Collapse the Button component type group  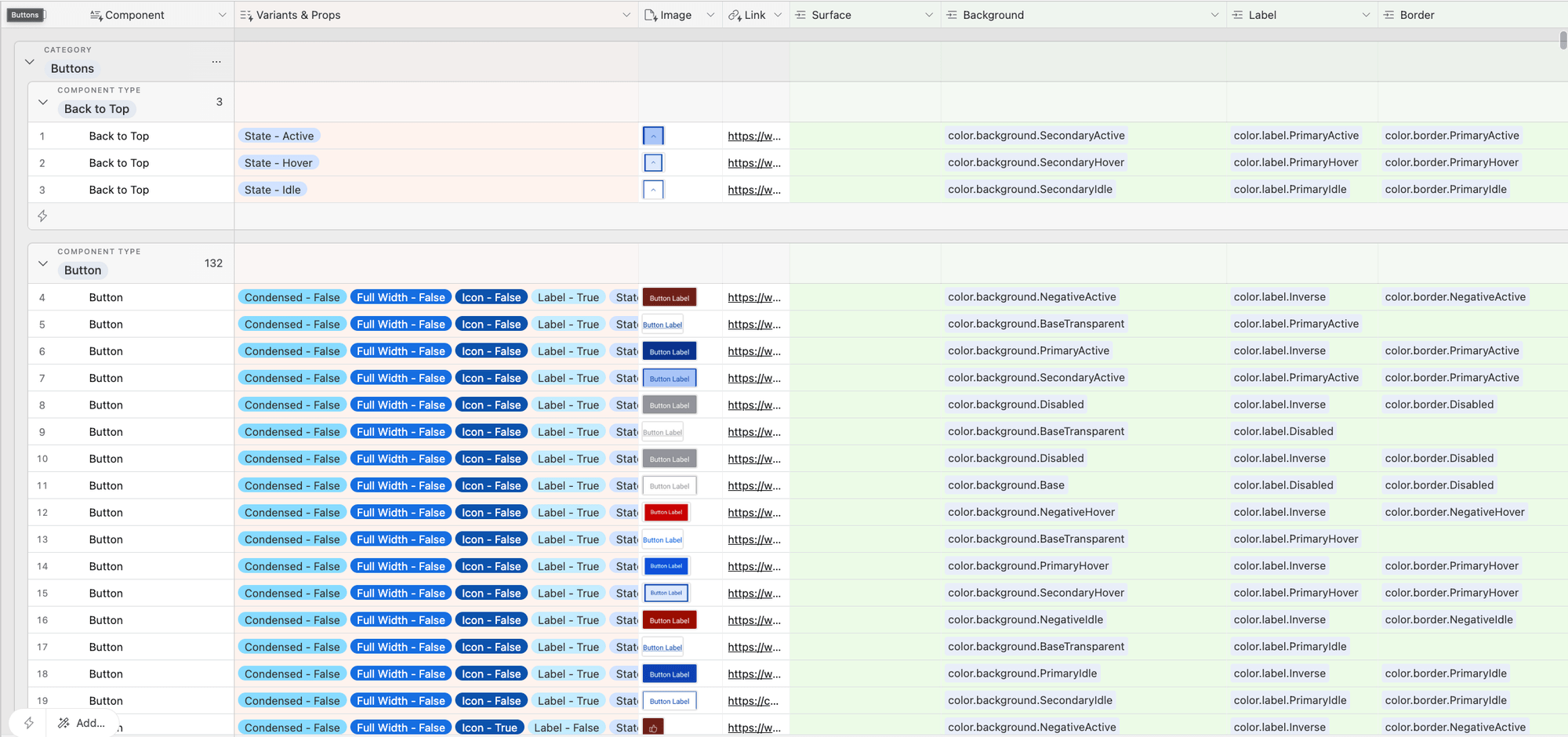click(43, 263)
